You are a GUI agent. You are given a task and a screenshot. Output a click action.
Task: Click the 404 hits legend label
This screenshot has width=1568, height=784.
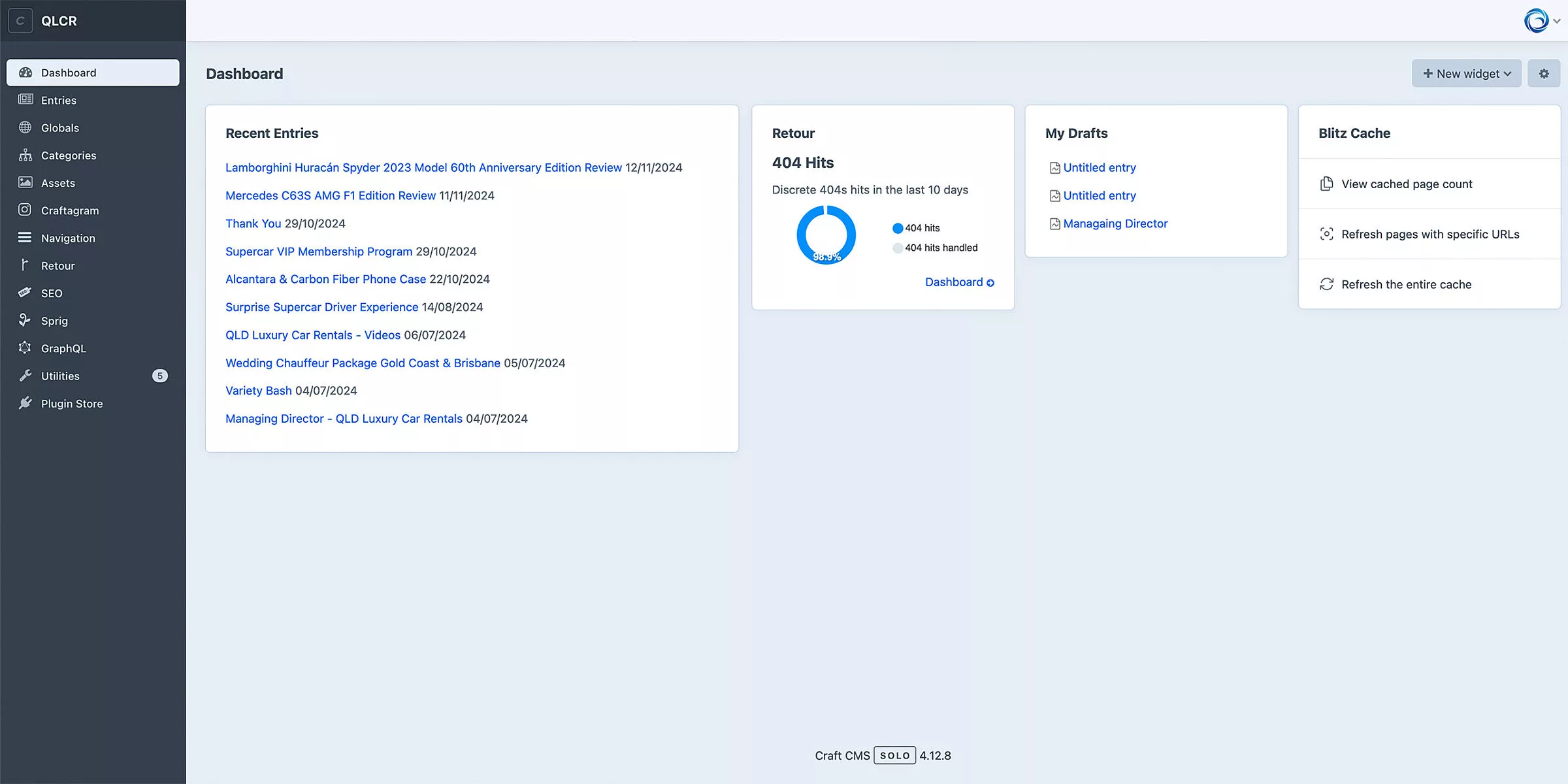click(922, 228)
